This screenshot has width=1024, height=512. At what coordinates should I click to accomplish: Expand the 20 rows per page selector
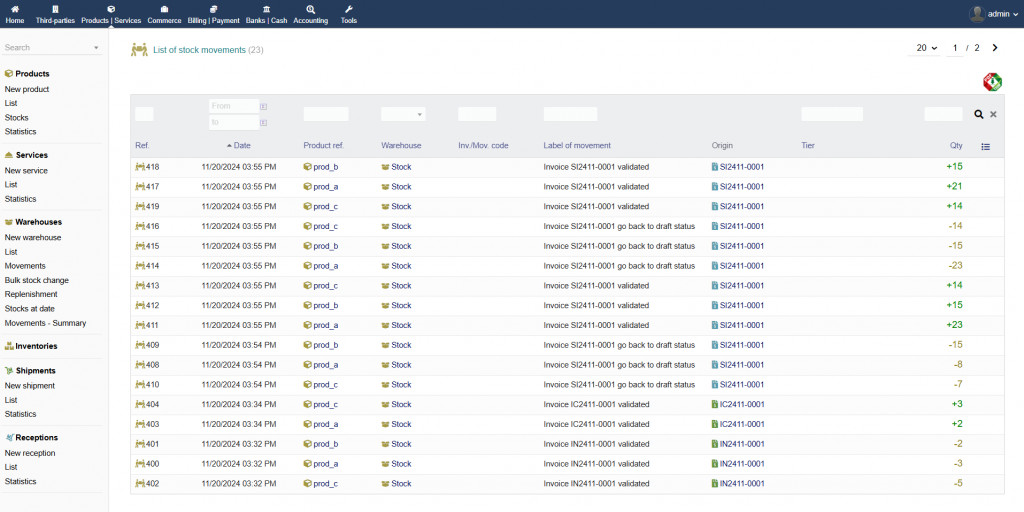tap(927, 48)
